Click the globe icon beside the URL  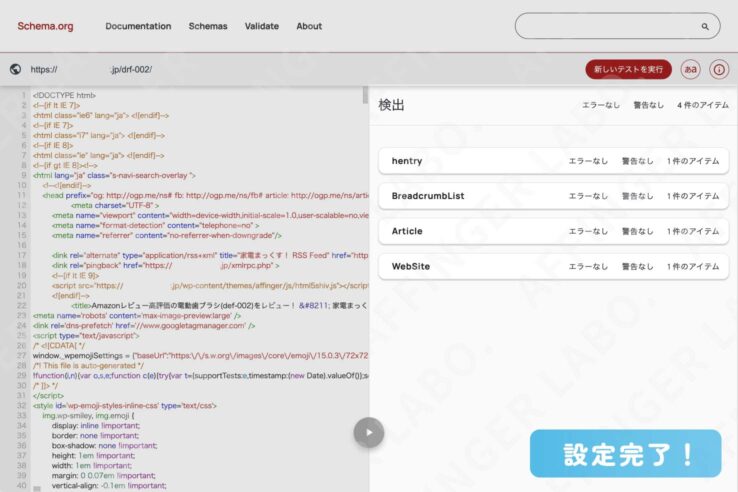coord(15,69)
